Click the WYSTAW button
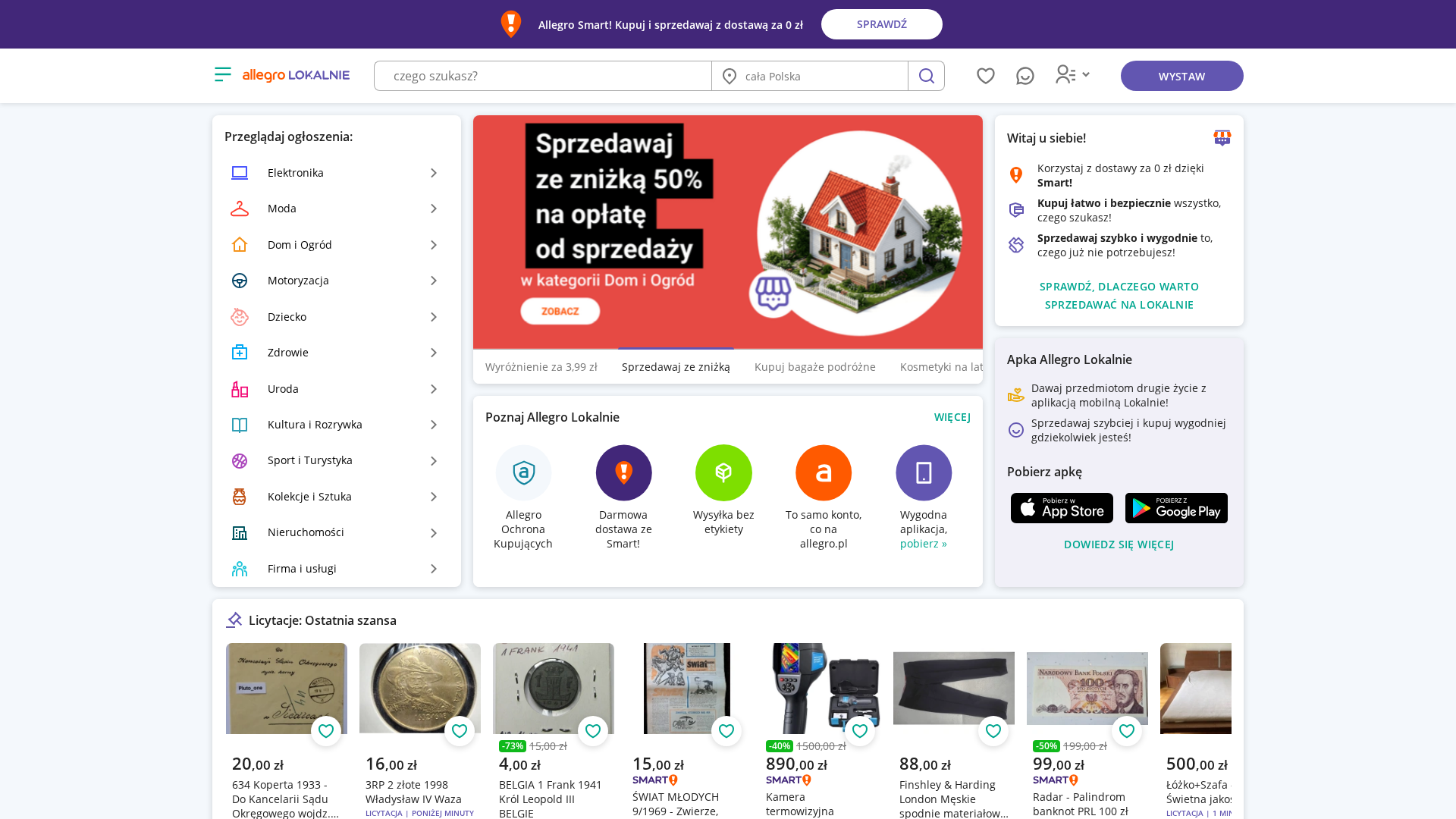 pos(1181,76)
